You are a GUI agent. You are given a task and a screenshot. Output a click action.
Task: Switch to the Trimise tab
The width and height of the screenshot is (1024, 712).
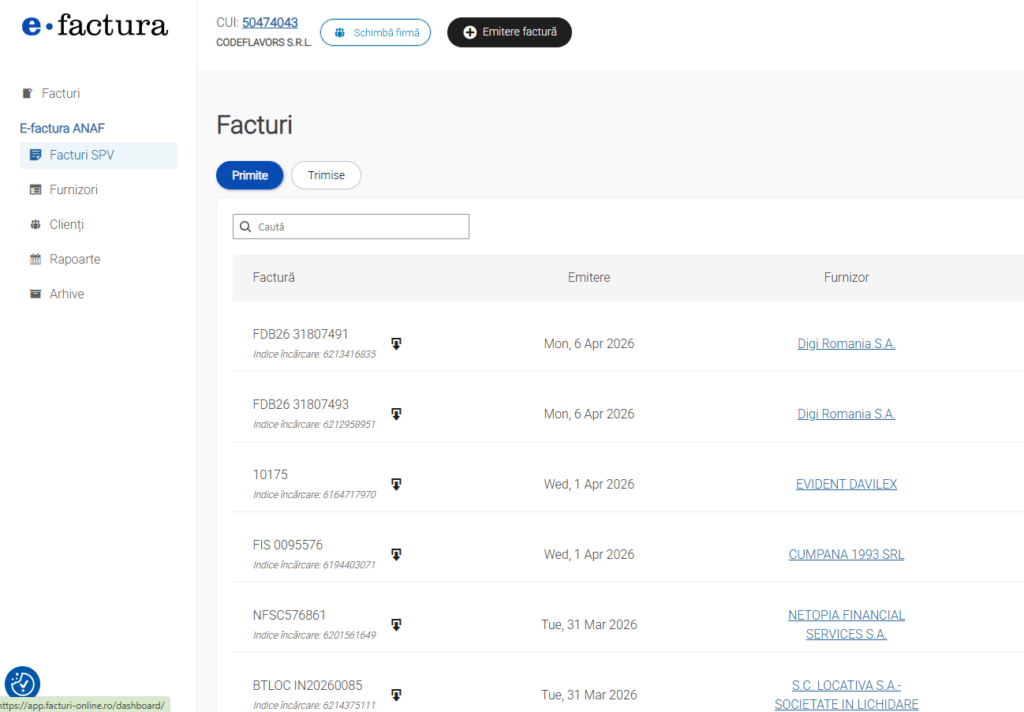coord(326,175)
